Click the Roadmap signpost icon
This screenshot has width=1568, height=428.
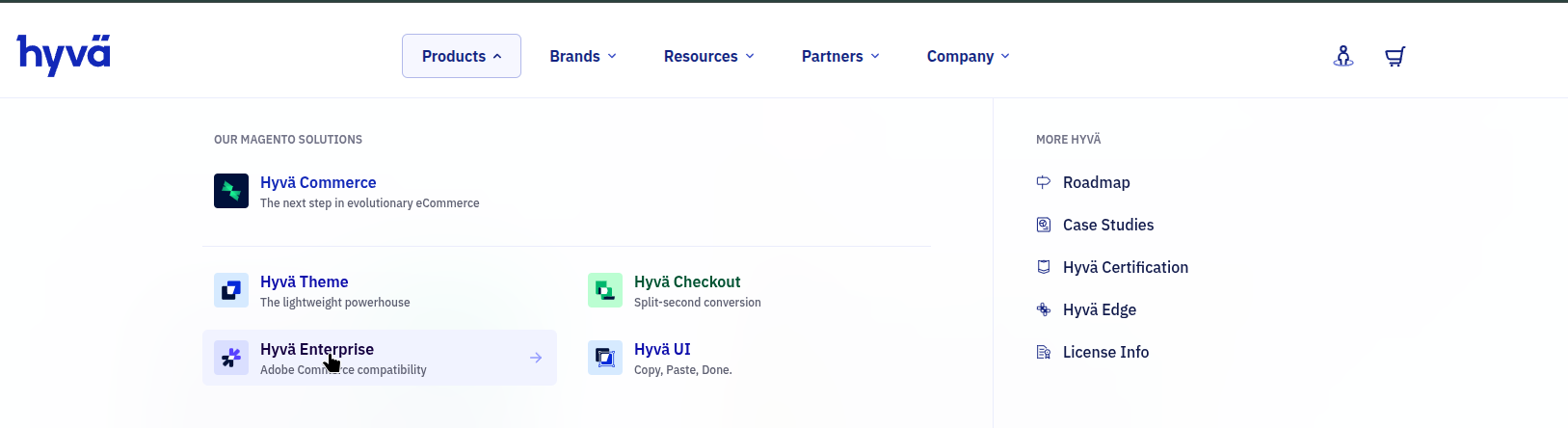point(1043,182)
